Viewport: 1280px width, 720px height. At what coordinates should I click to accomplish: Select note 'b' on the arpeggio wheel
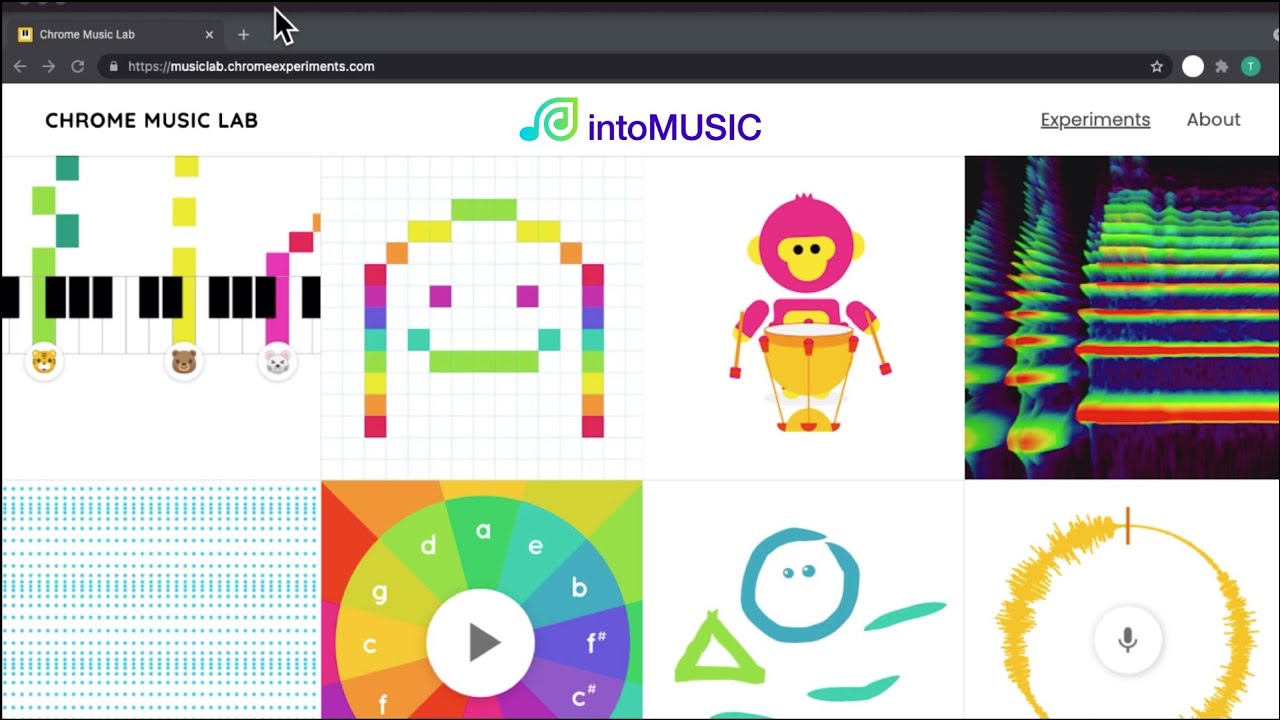click(x=579, y=588)
